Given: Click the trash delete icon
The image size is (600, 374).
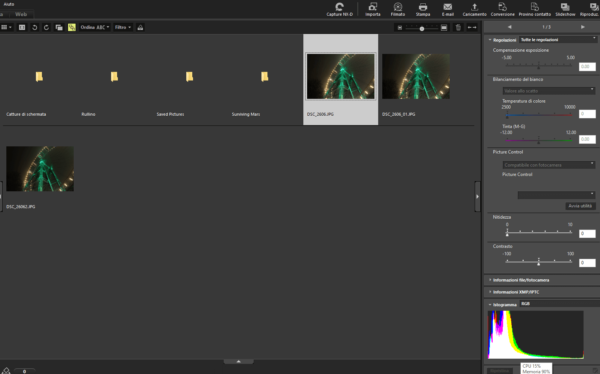Looking at the screenshot, I should 458,27.
